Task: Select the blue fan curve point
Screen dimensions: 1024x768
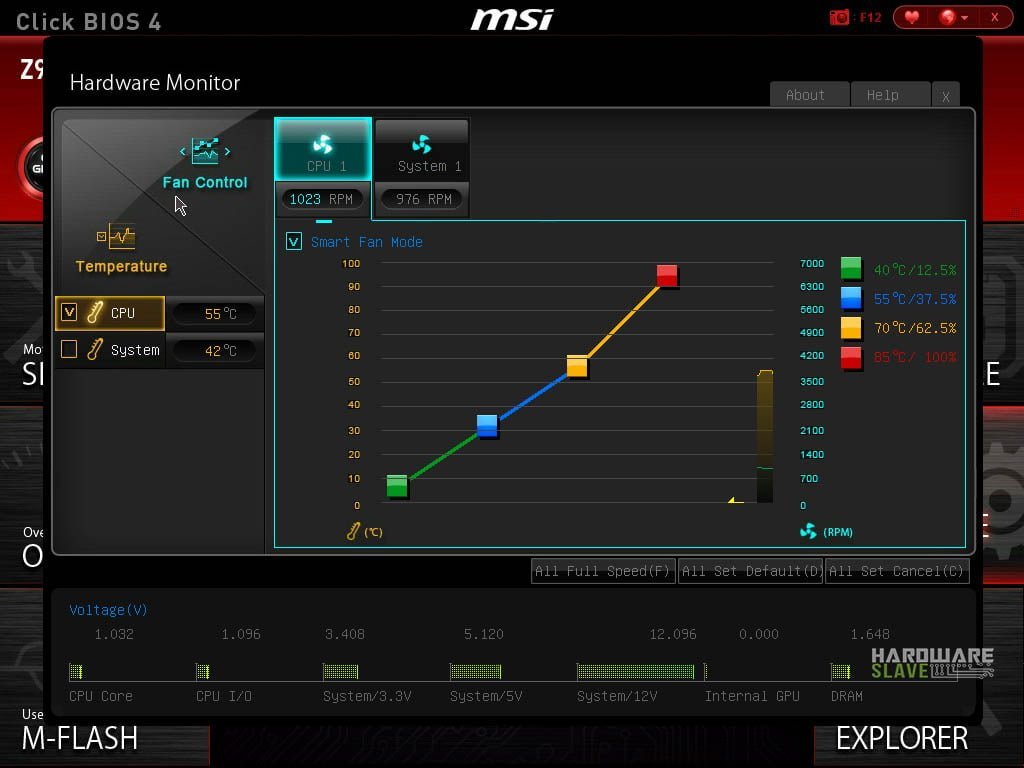Action: point(487,425)
